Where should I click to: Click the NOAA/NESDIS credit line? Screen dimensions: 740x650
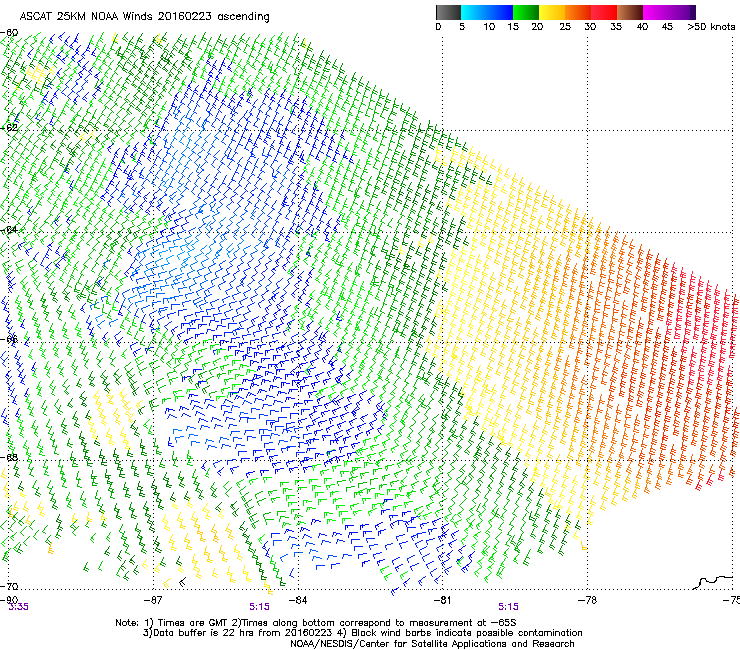(432, 644)
